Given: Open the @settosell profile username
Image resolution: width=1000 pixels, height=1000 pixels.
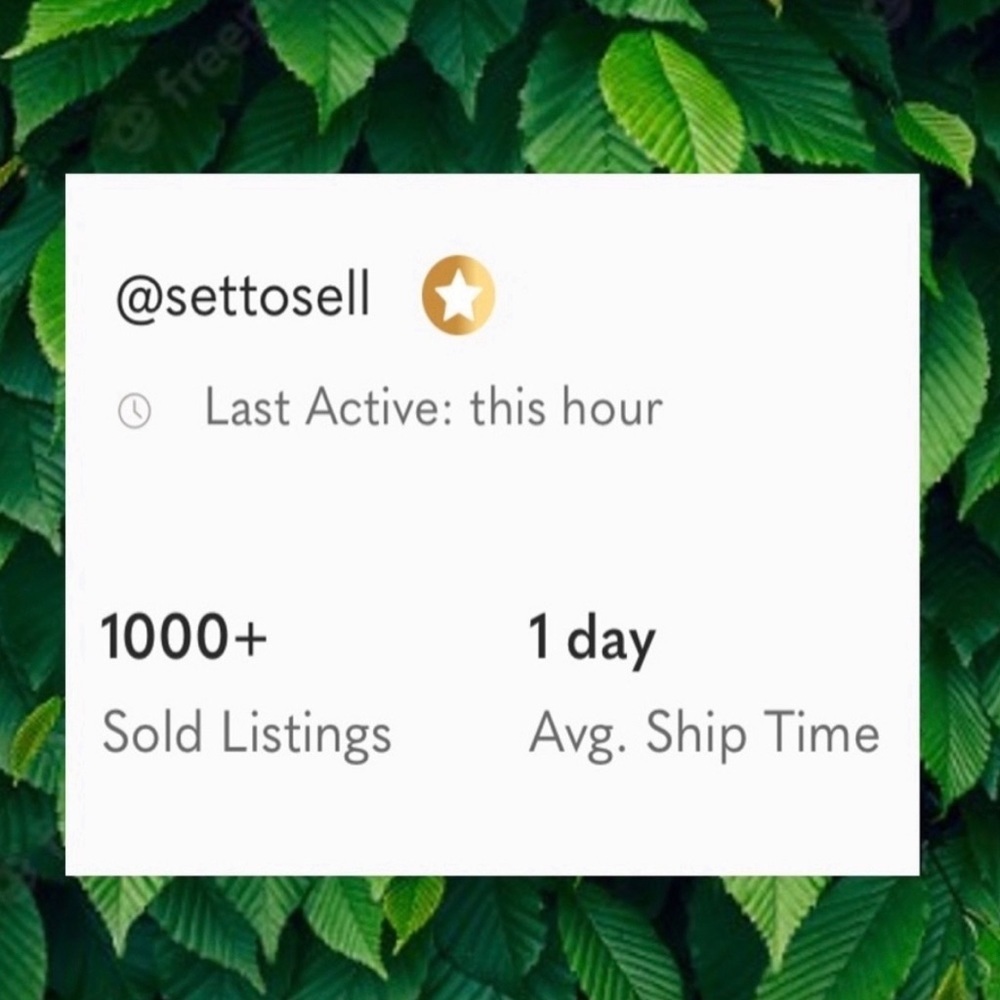Looking at the screenshot, I should (x=242, y=295).
